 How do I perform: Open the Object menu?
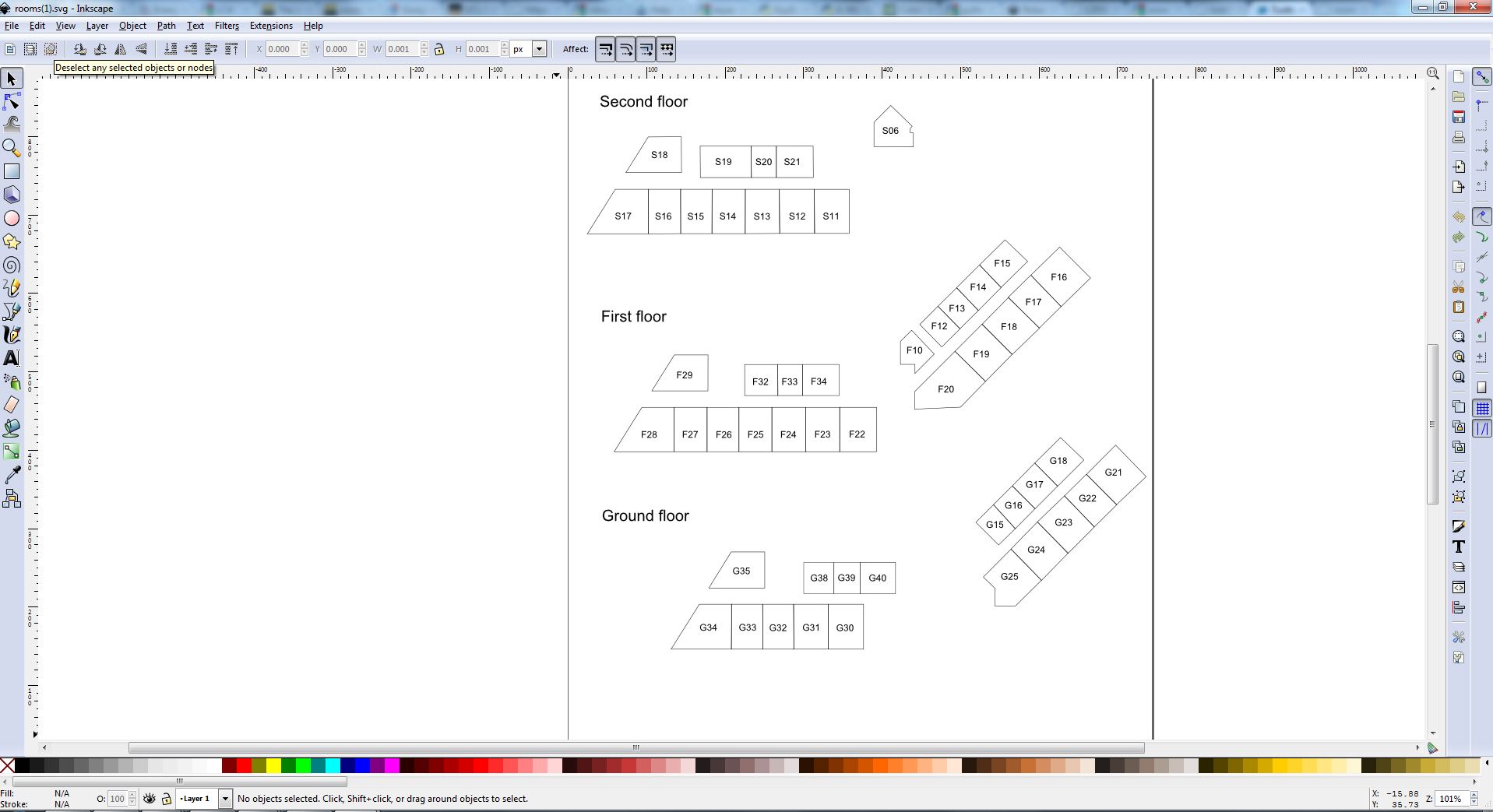pos(132,26)
